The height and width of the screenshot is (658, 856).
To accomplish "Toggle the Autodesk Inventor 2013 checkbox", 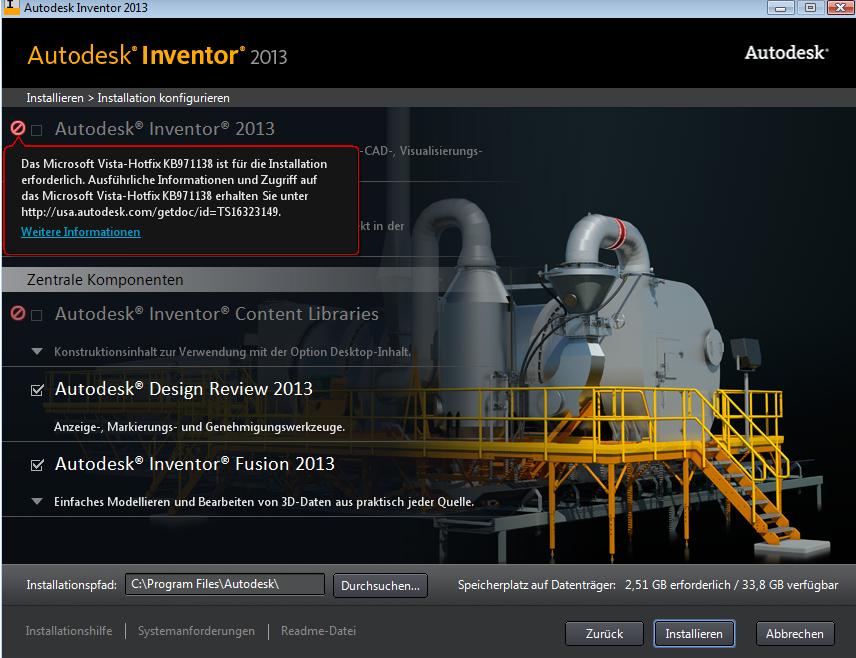I will click(x=37, y=130).
